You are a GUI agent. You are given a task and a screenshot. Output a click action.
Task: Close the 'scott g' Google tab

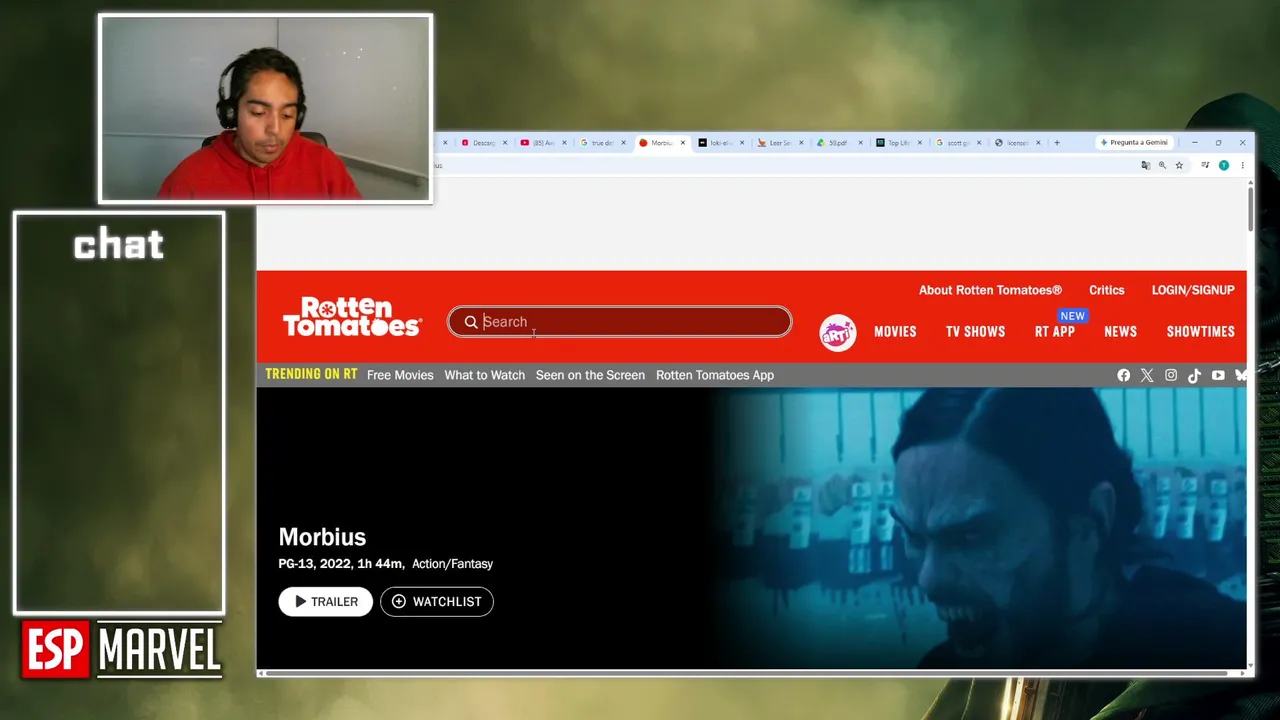coord(979,143)
